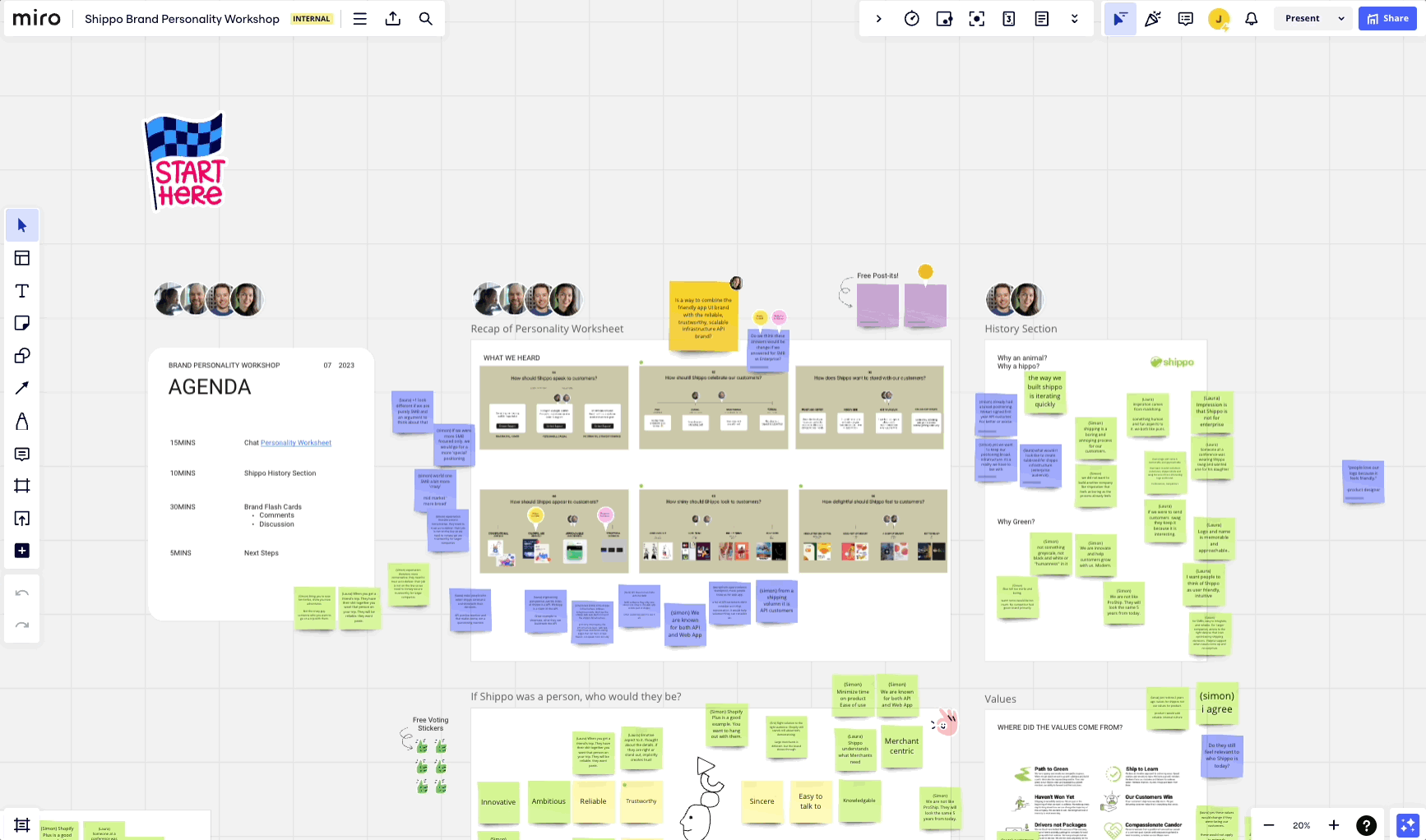Select the Trustworthy sticky note
1426x840 pixels.
[x=641, y=801]
